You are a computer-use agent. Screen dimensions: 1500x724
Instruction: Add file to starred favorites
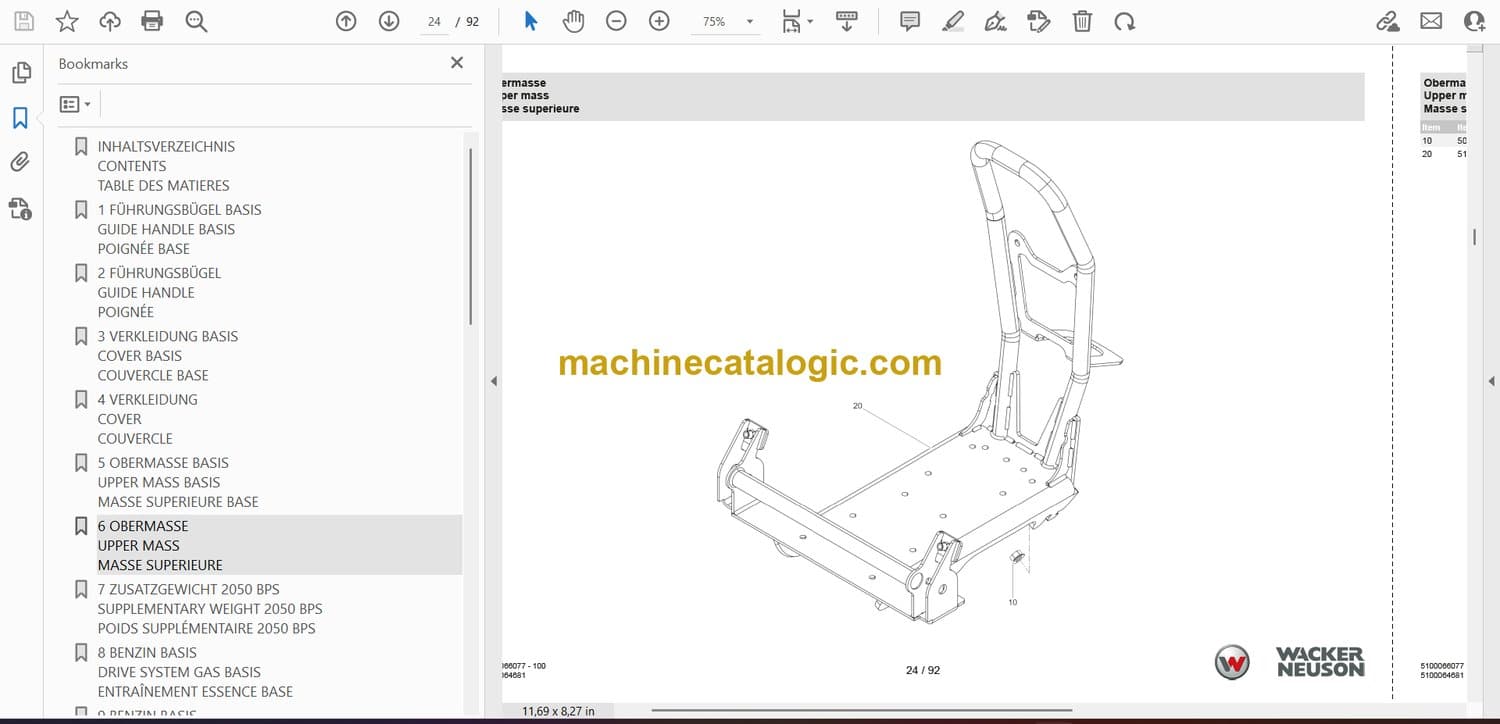tap(67, 21)
